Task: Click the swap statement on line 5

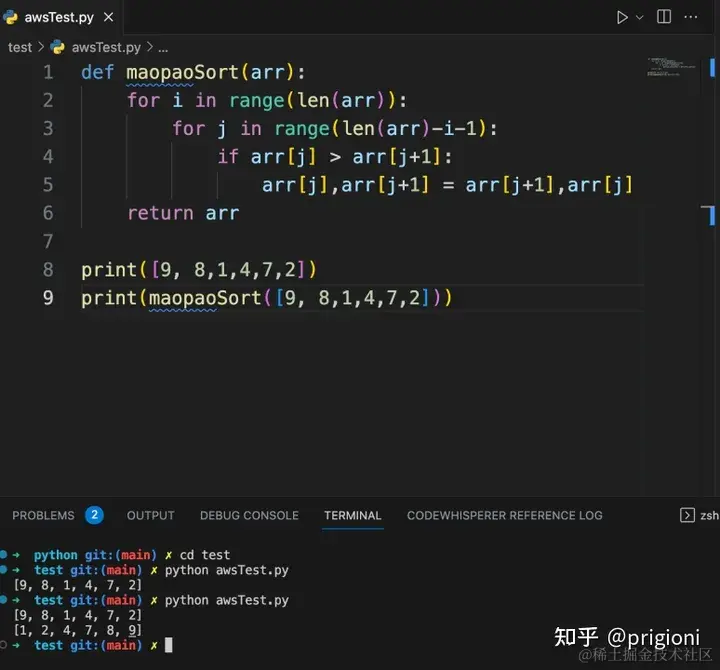Action: point(447,185)
